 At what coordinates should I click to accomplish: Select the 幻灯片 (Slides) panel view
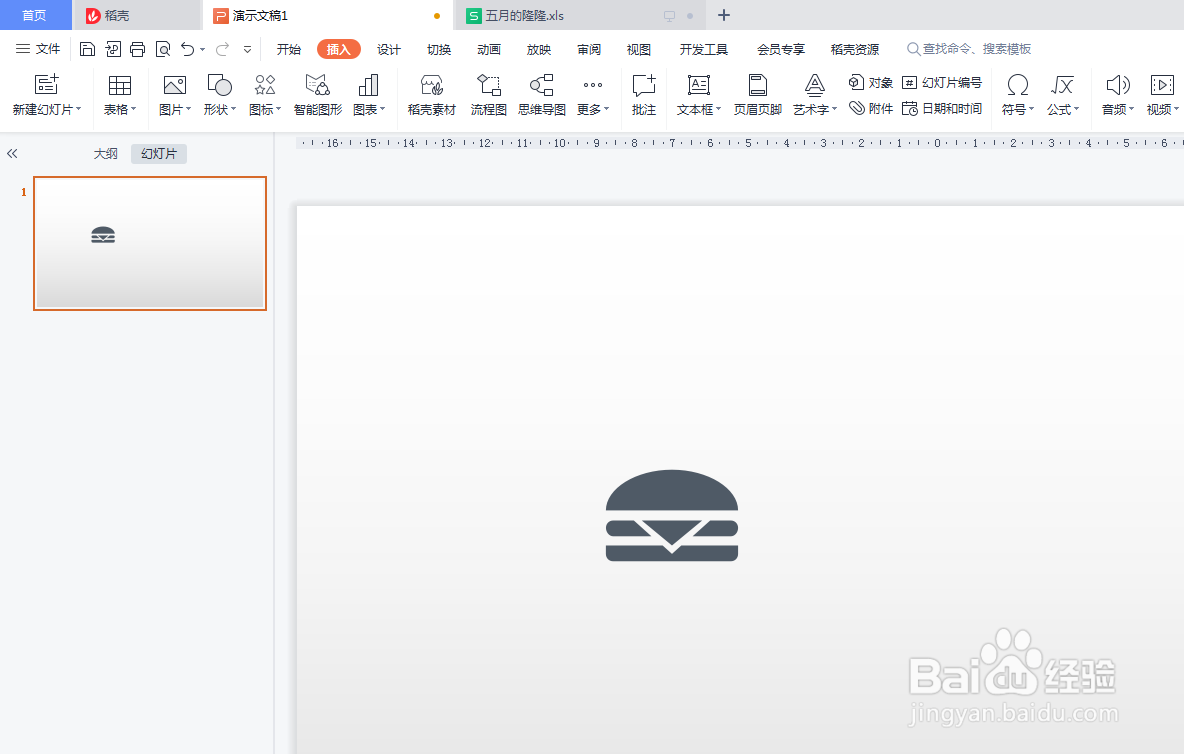(x=159, y=154)
